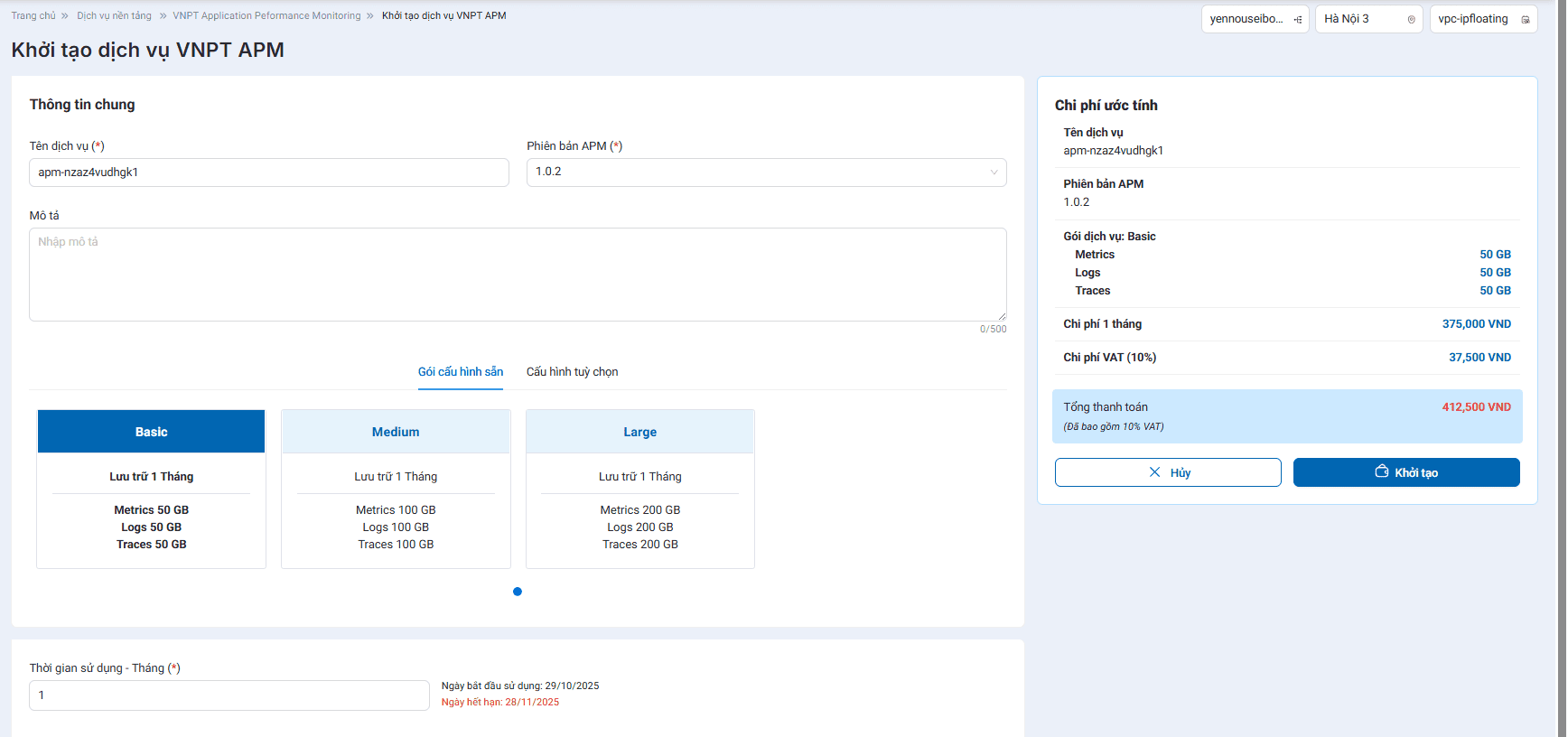Open the vpc-ipfloating VPC selector
This screenshot has width=1568, height=737.
coord(1482,19)
